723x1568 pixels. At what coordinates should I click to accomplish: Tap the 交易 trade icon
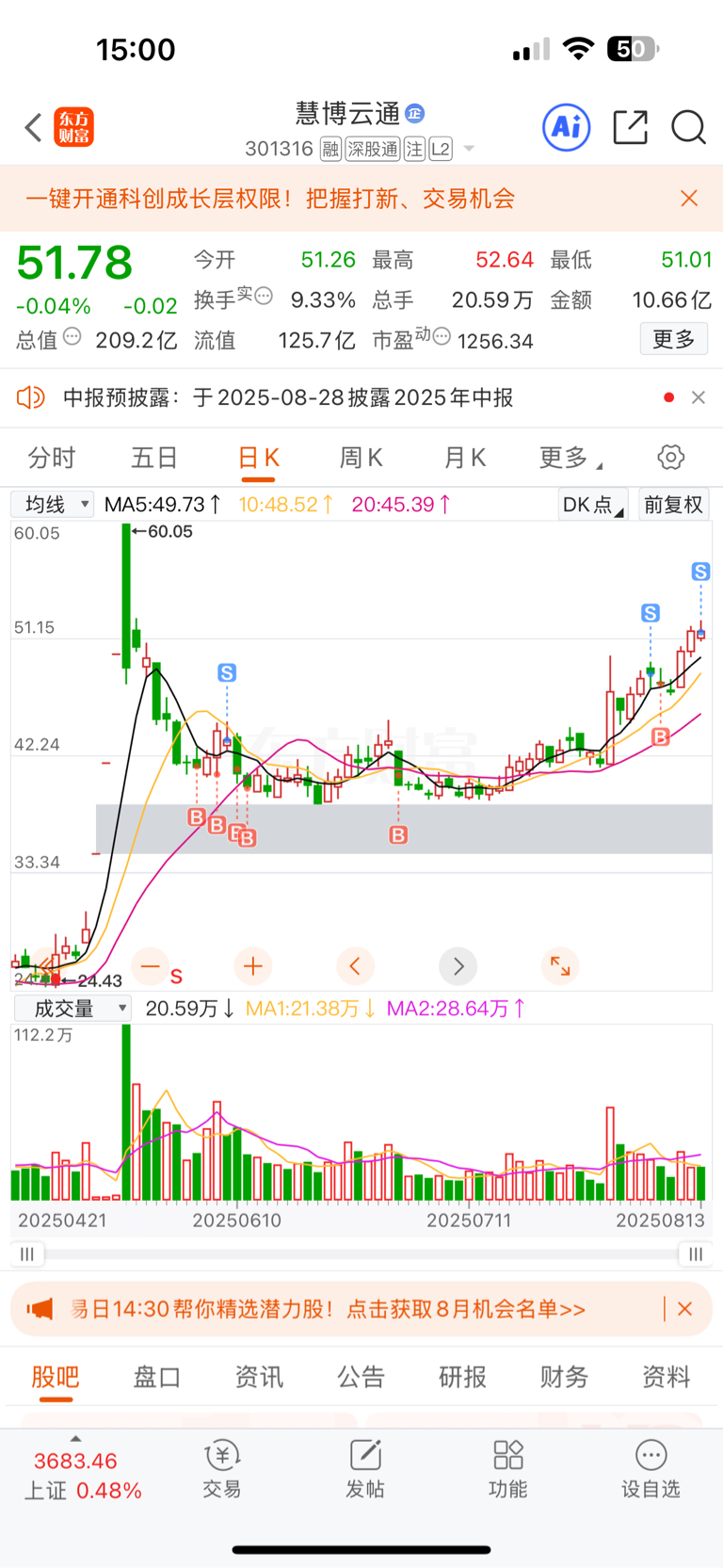point(222,1468)
